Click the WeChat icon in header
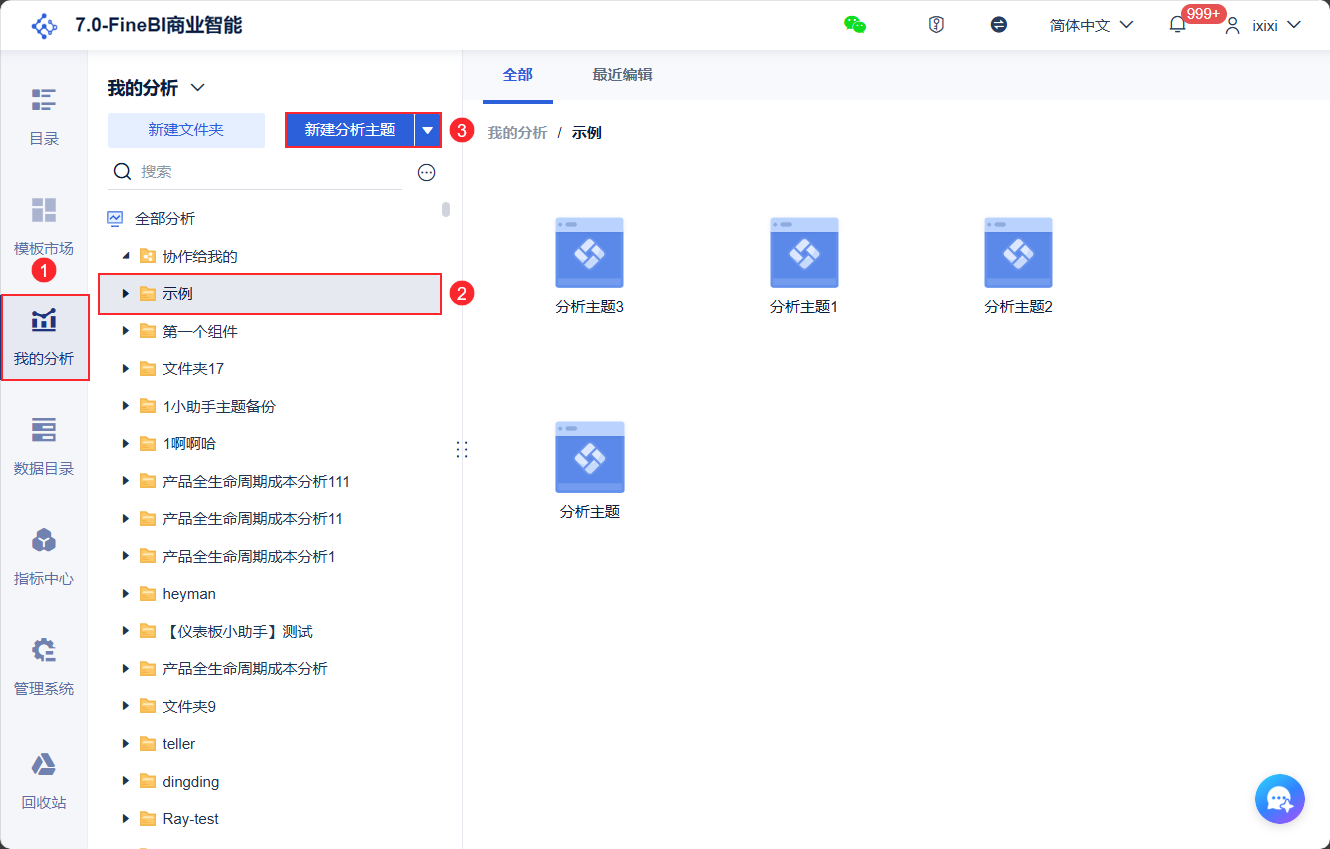Image resolution: width=1330 pixels, height=849 pixels. coord(855,25)
